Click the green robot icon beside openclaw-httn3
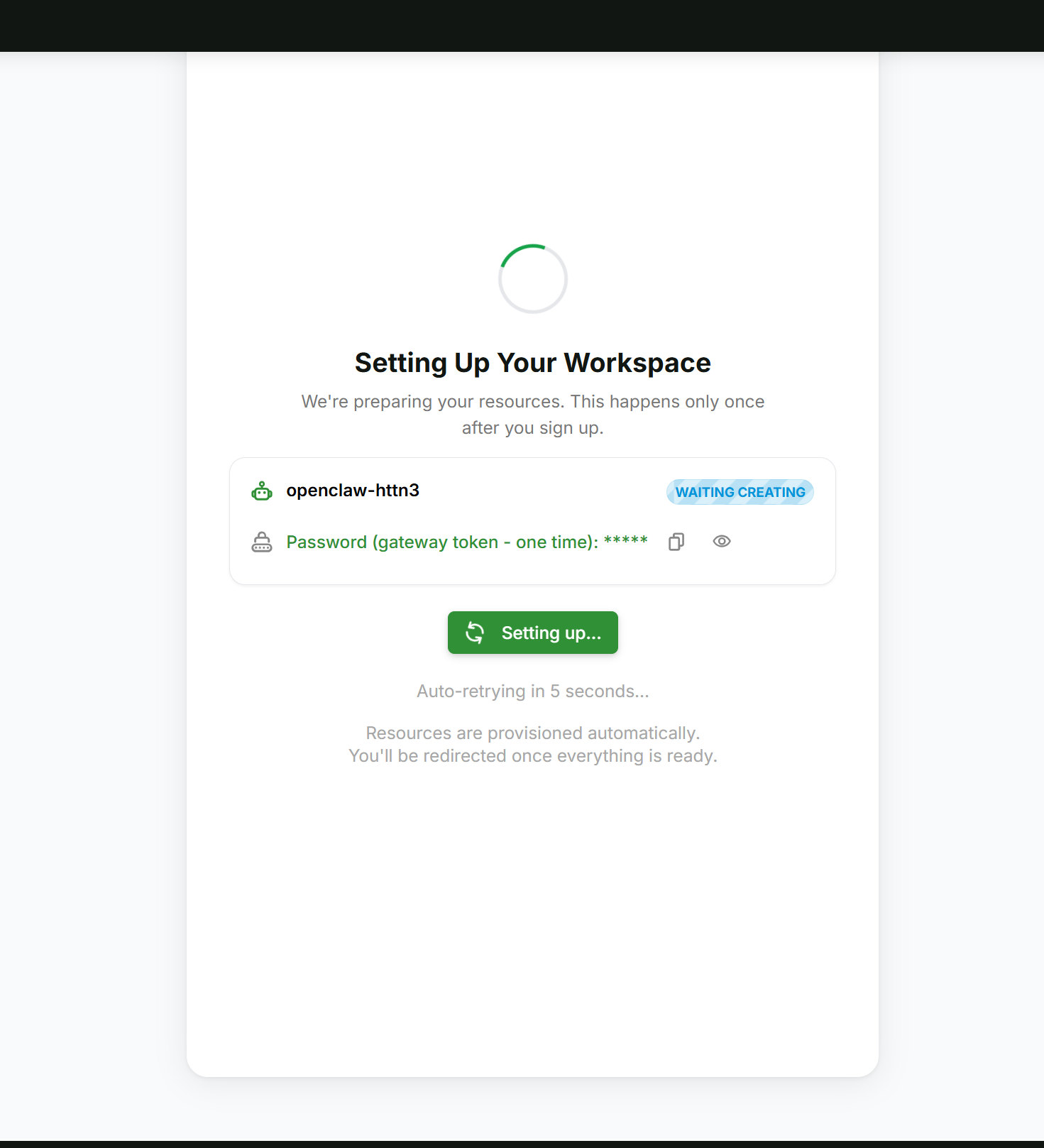The height and width of the screenshot is (1148, 1044). [262, 491]
